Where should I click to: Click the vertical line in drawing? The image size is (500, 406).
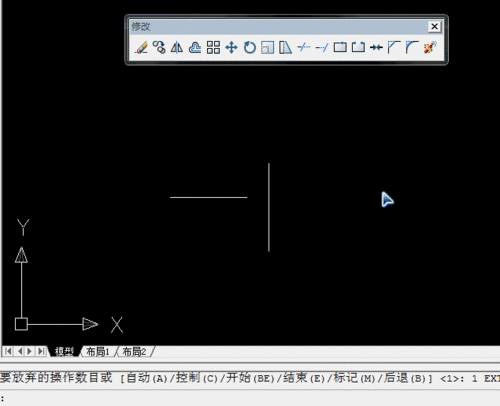(269, 207)
